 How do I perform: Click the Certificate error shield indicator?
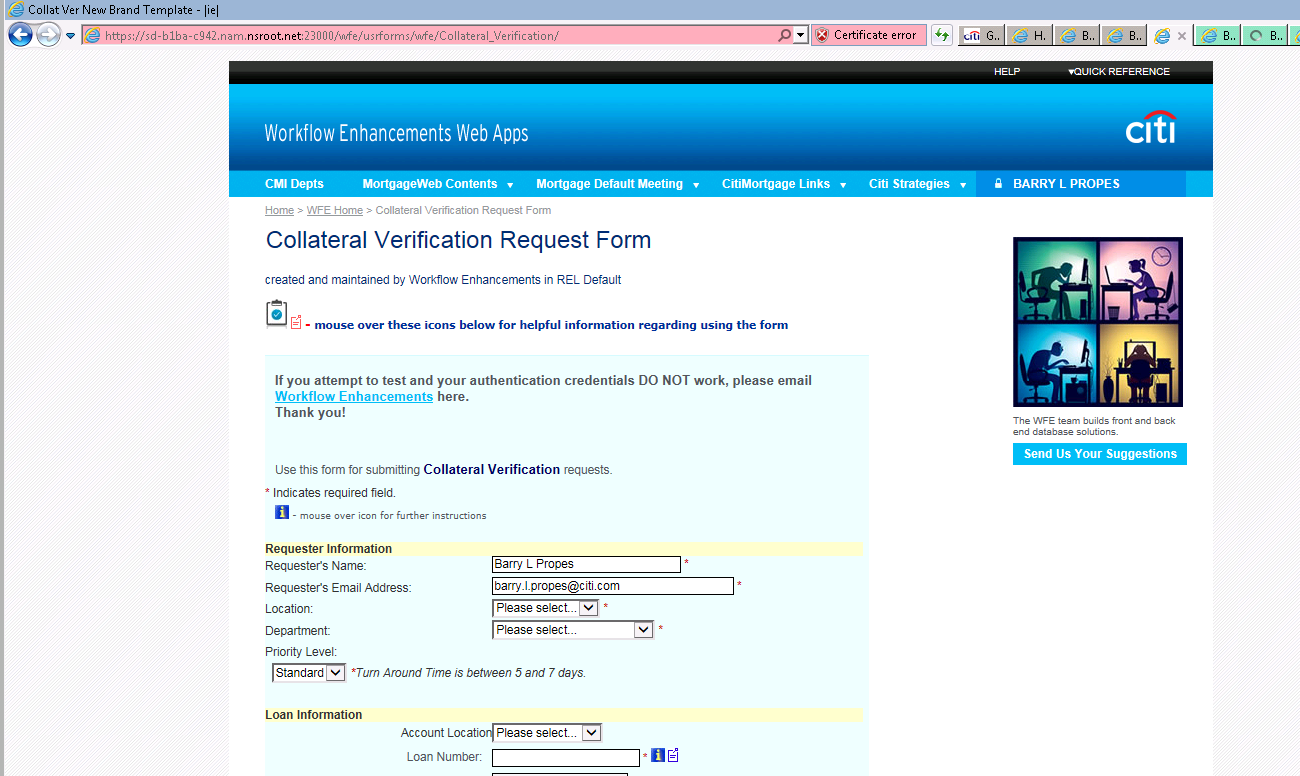tap(867, 35)
